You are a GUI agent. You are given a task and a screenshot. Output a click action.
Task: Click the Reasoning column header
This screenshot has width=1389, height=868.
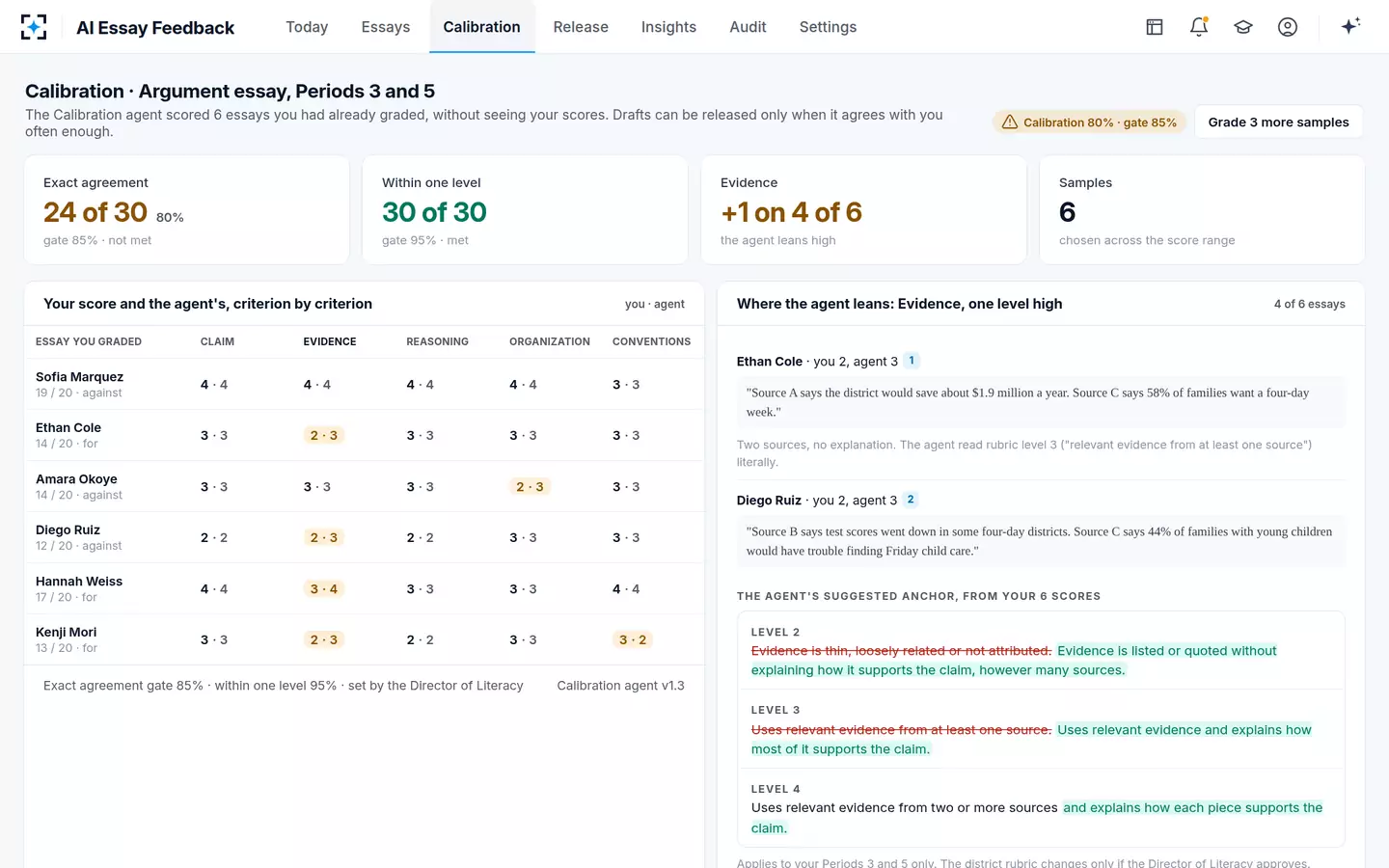pos(437,341)
